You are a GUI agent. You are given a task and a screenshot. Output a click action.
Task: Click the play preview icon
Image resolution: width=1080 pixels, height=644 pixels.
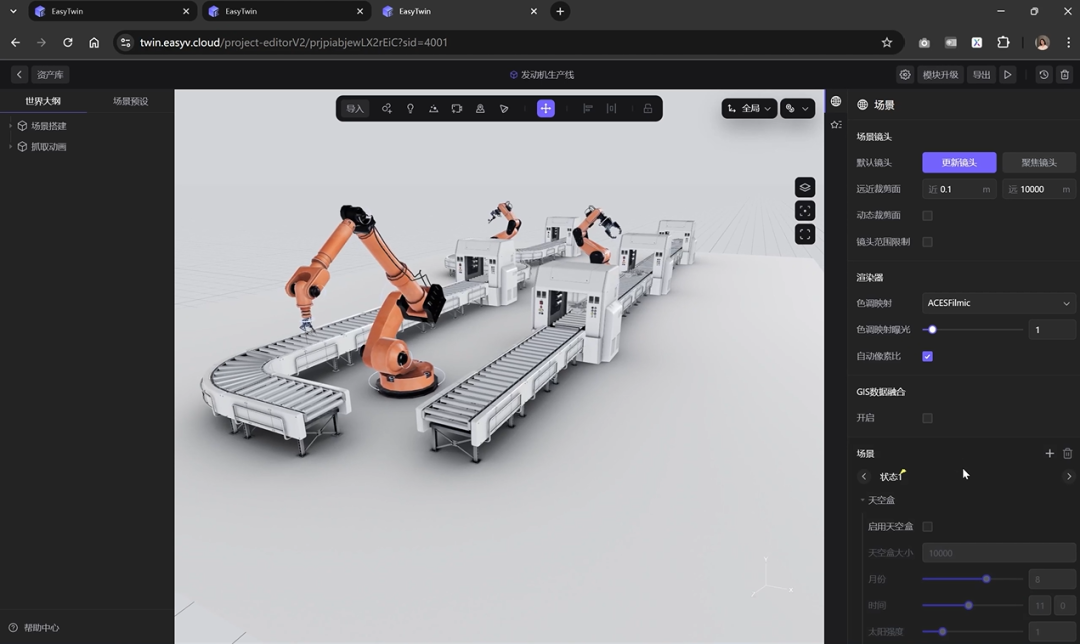[1008, 75]
